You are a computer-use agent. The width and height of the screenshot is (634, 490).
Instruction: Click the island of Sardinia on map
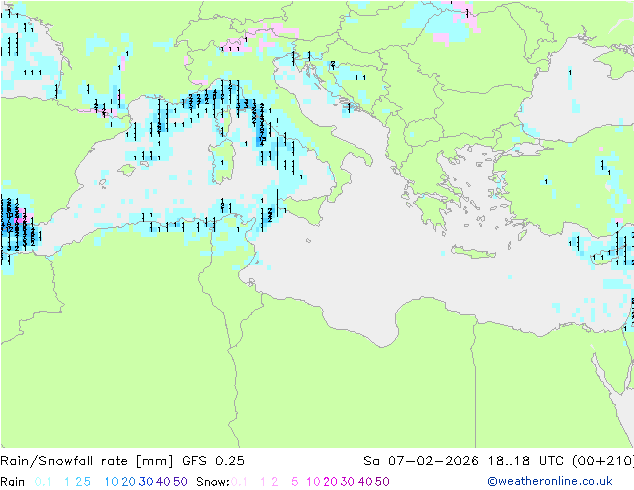point(222,162)
